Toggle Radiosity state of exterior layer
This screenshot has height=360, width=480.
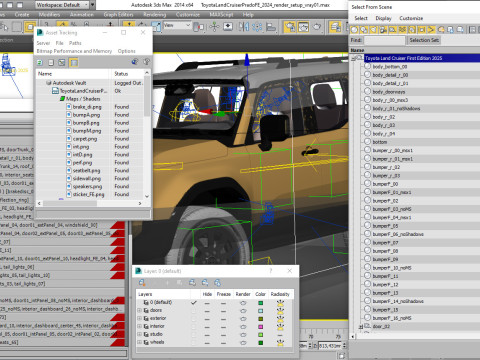tap(280, 319)
